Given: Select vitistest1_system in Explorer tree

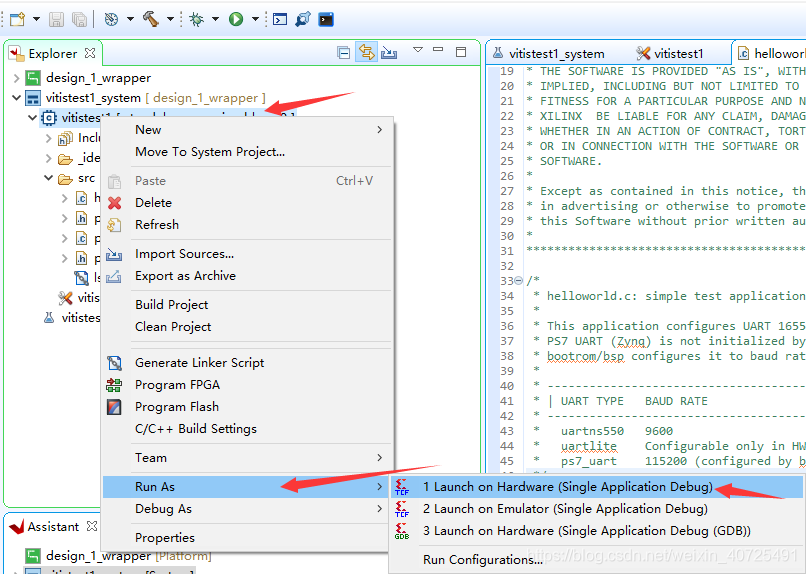Looking at the screenshot, I should coord(93,98).
